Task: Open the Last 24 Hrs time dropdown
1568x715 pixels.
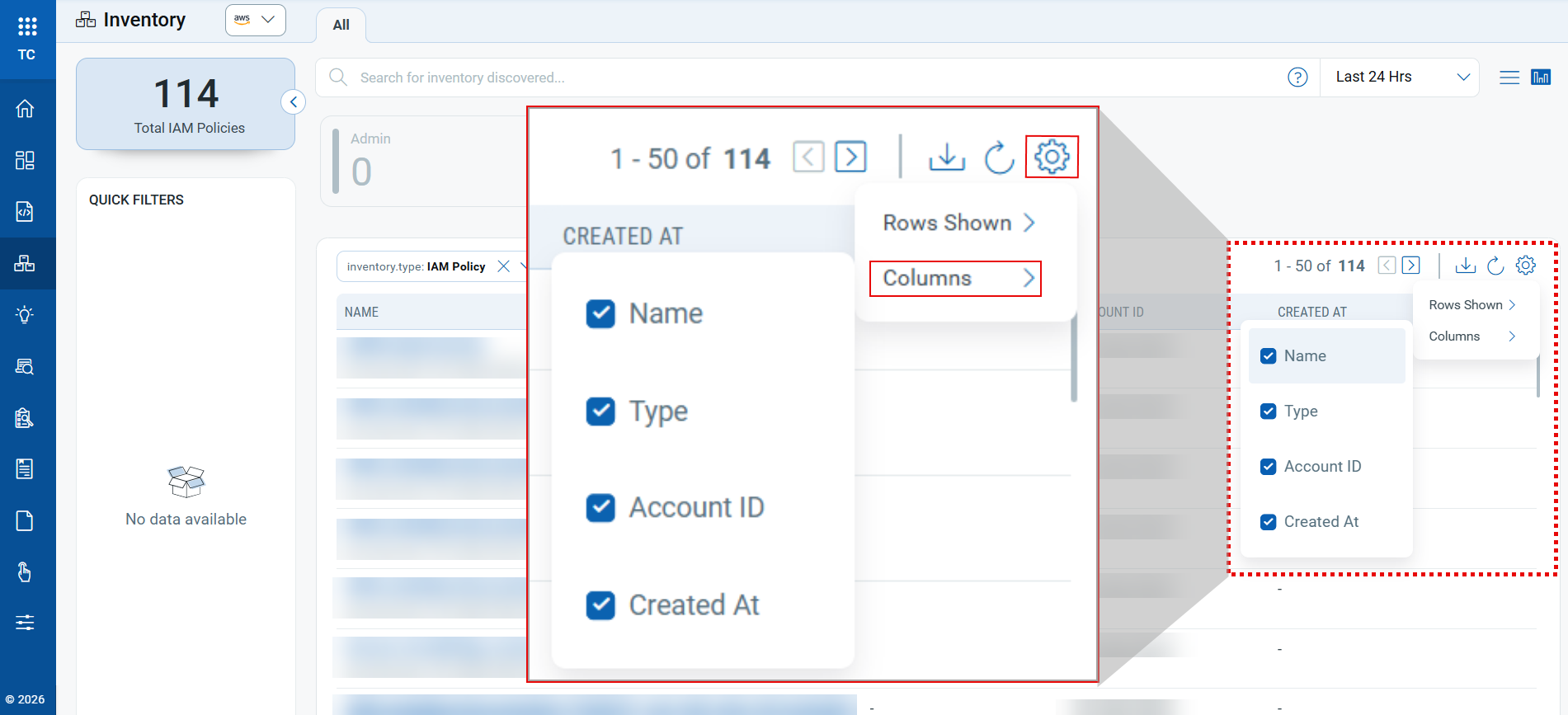Action: coord(1400,78)
